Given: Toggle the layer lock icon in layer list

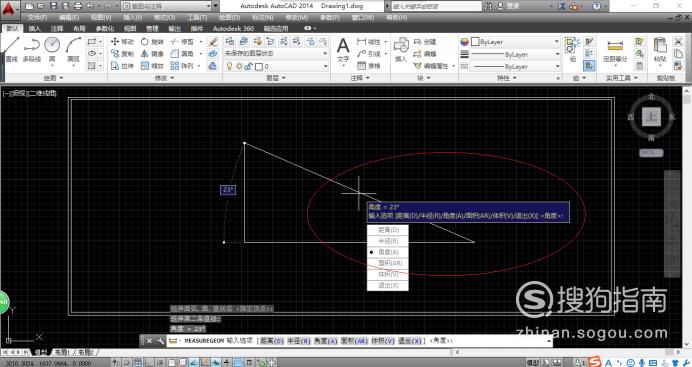Looking at the screenshot, I should 249,66.
